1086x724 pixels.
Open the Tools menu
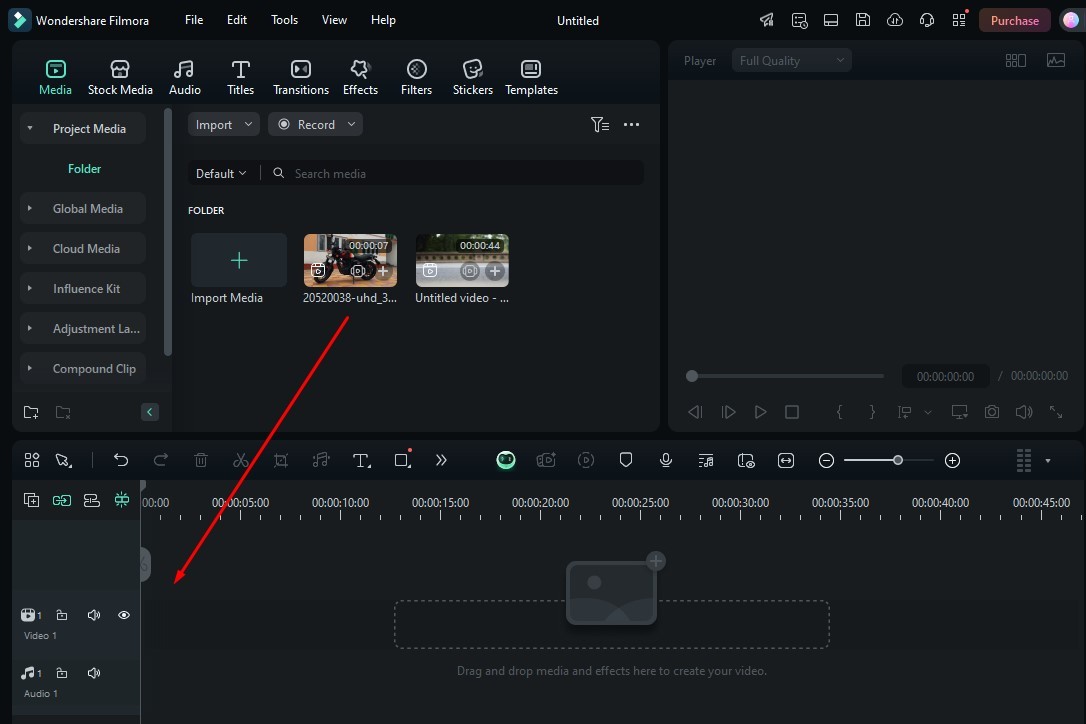pos(284,20)
